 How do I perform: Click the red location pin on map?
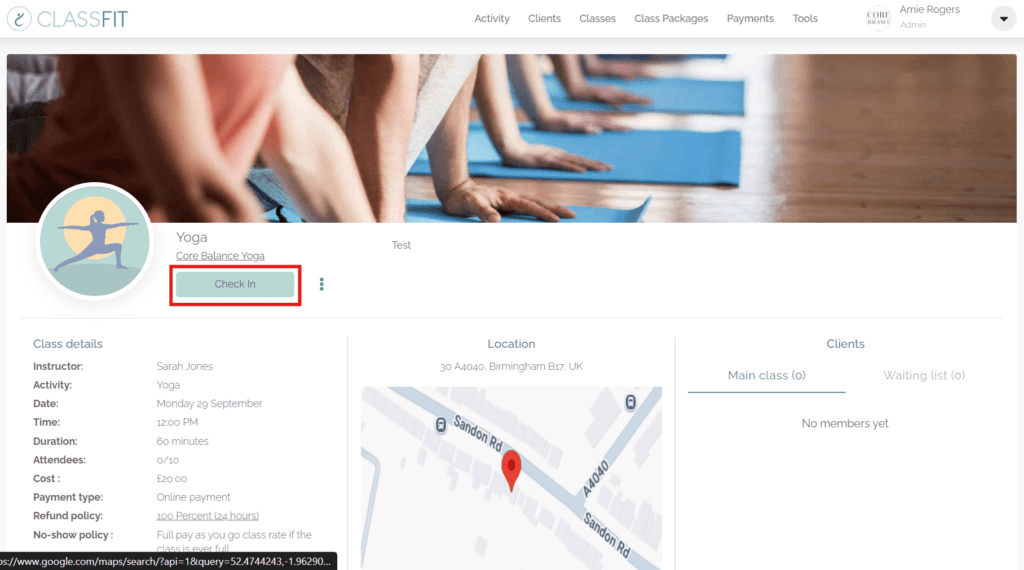[511, 469]
